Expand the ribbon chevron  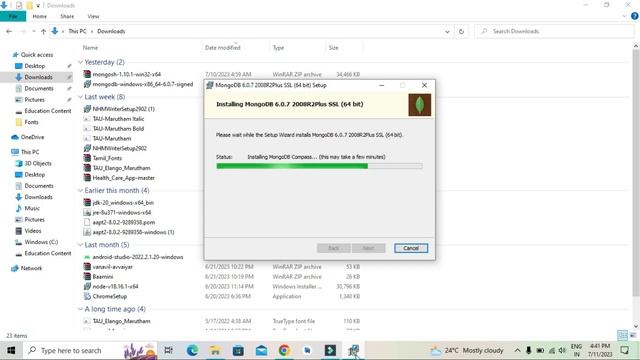624,16
